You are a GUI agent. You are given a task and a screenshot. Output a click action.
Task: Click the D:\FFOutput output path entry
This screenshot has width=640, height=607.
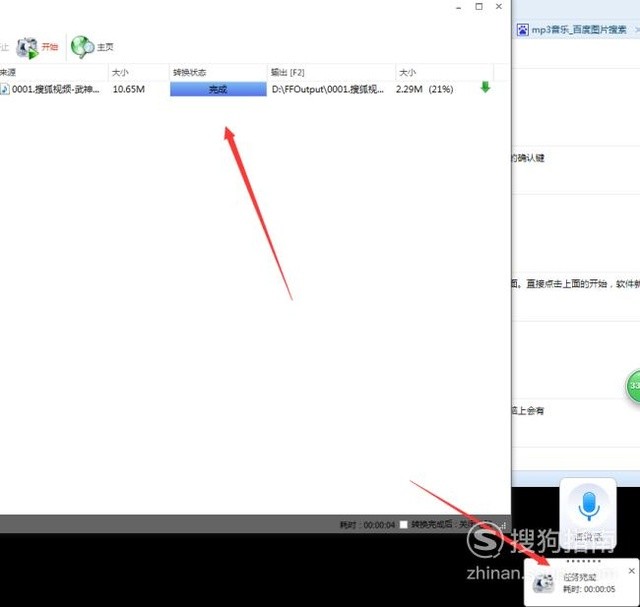328,89
